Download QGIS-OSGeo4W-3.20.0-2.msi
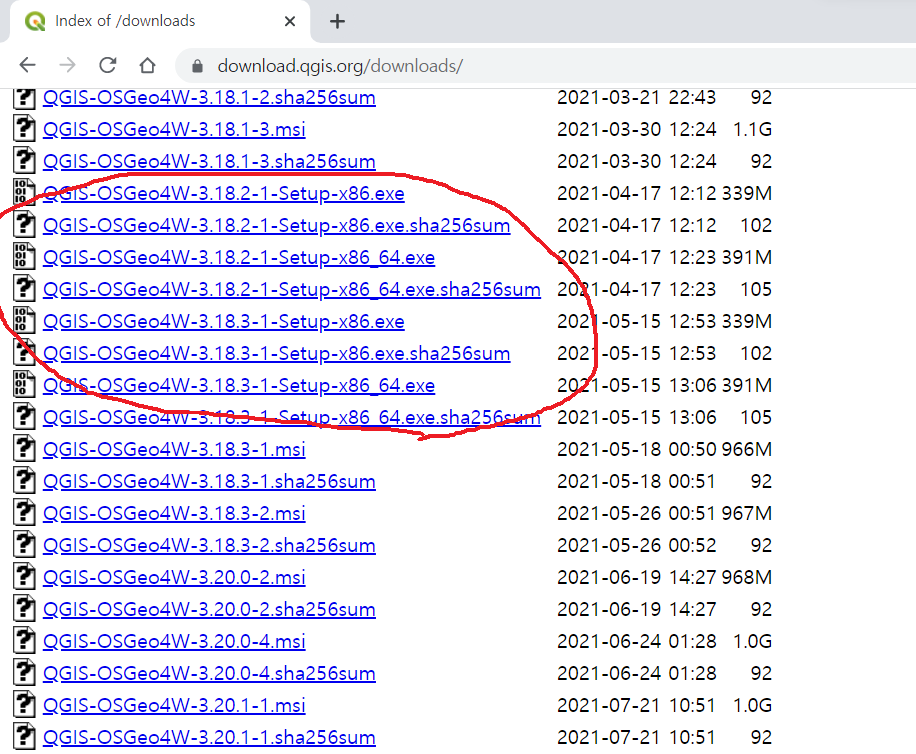Image resolution: width=916 pixels, height=754 pixels. coord(174,578)
